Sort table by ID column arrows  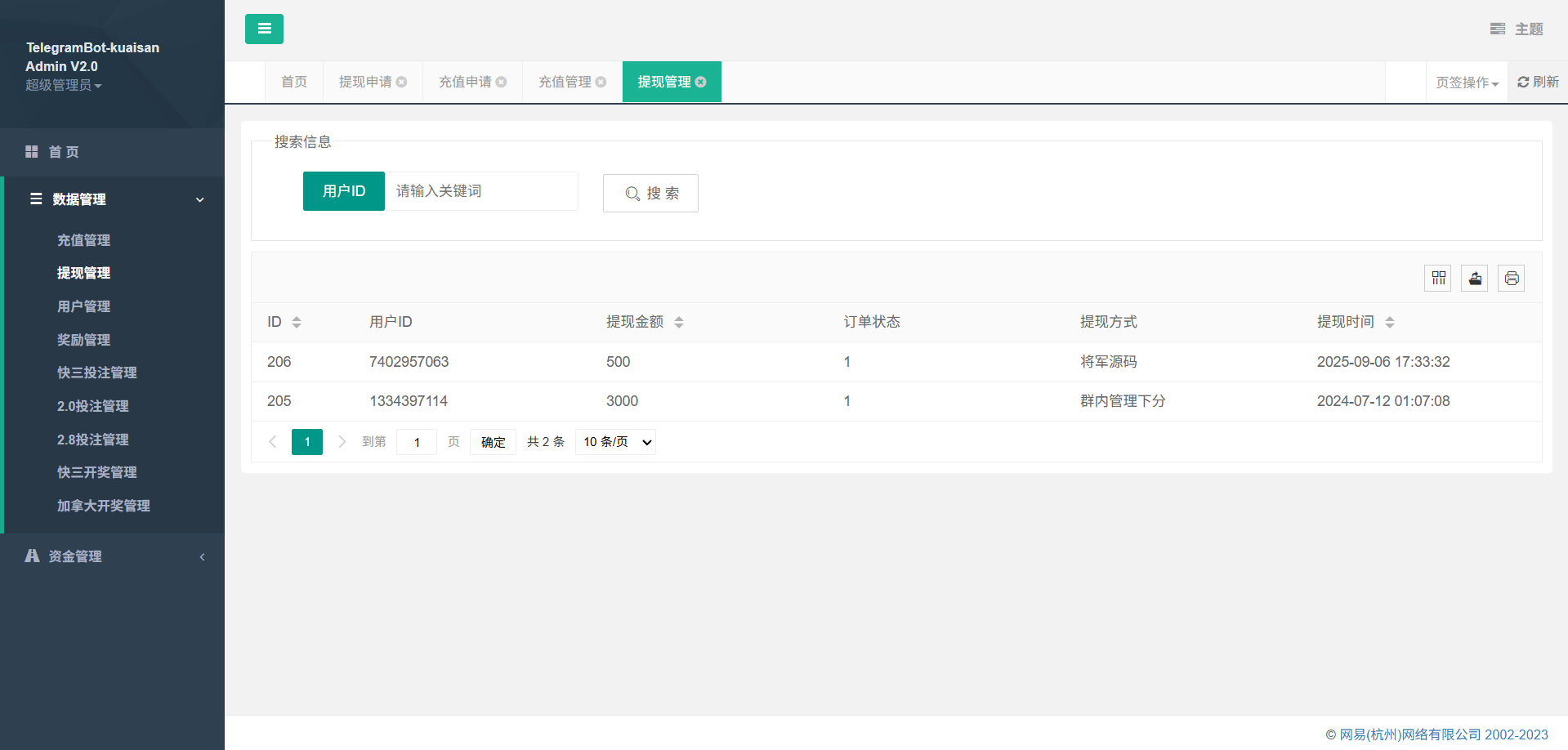(297, 322)
